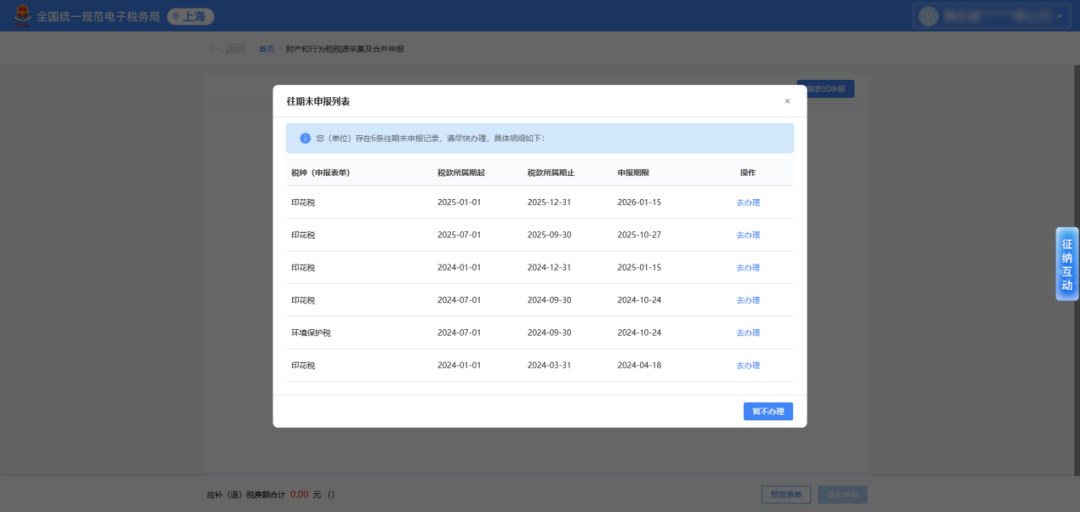Click the blue info icon in the notice banner
The width and height of the screenshot is (1080, 512).
(x=305, y=139)
